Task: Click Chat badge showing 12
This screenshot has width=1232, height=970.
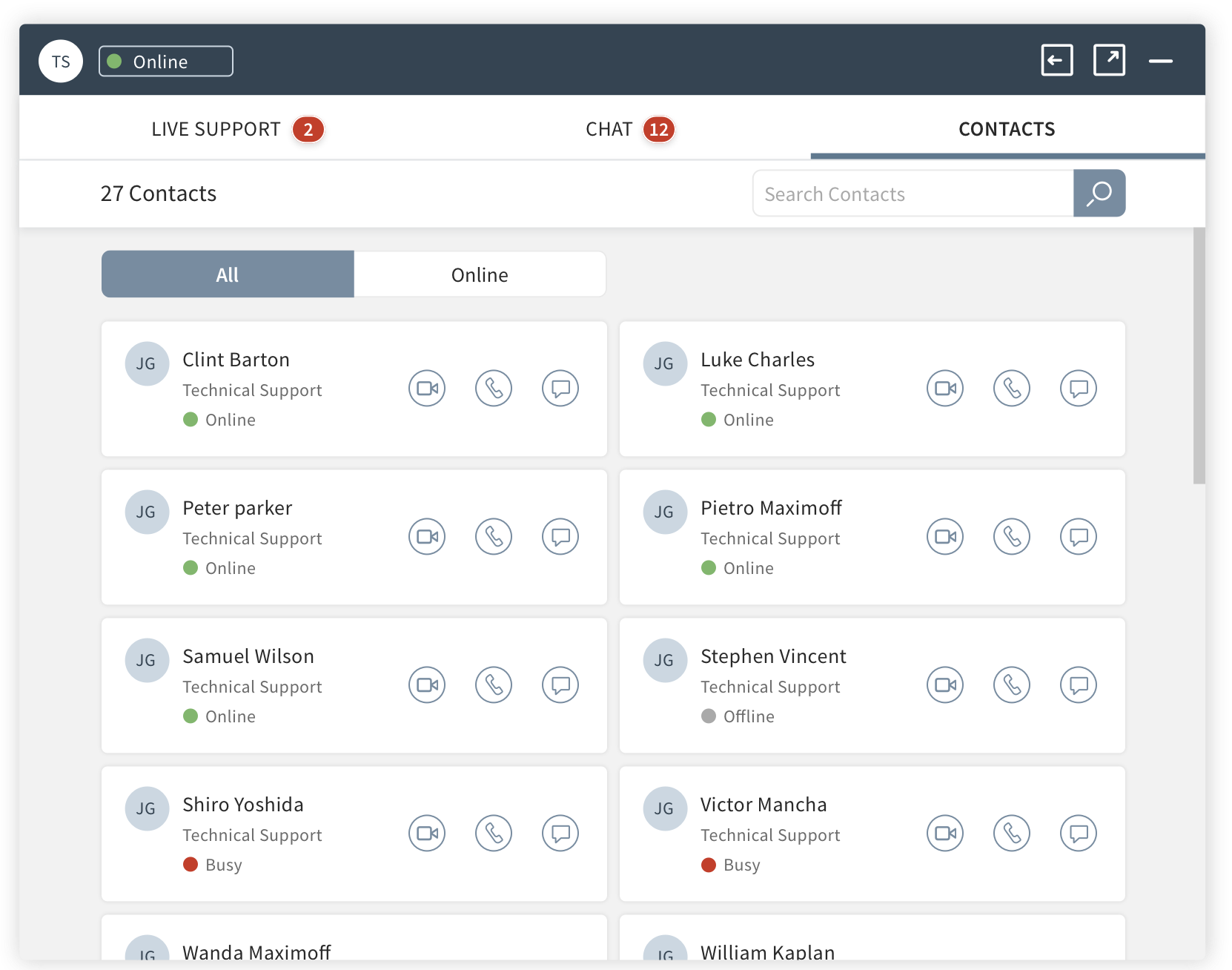Action: click(658, 130)
